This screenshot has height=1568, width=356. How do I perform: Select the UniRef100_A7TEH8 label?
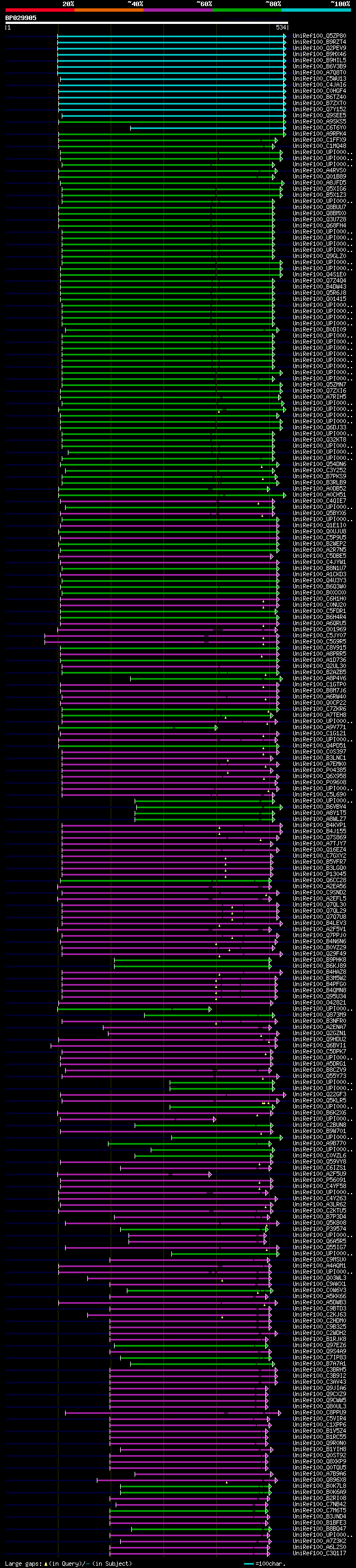319,715
